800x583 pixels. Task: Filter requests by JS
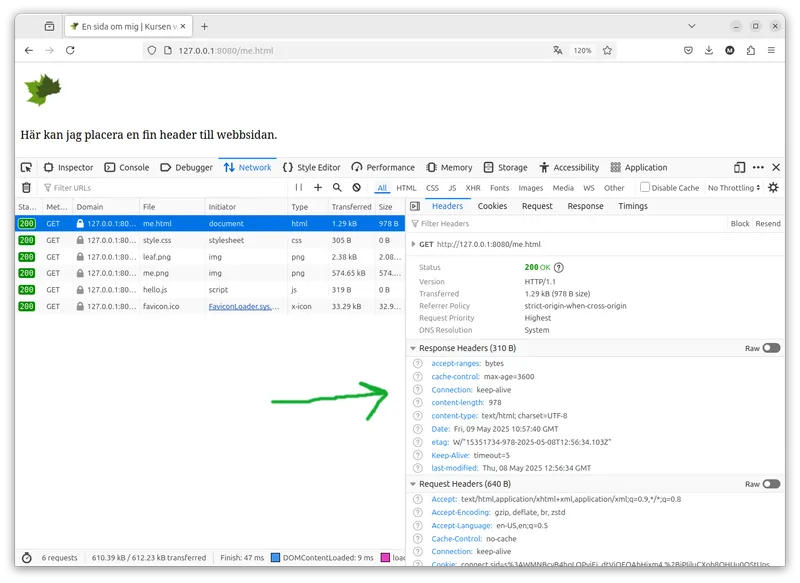point(452,188)
